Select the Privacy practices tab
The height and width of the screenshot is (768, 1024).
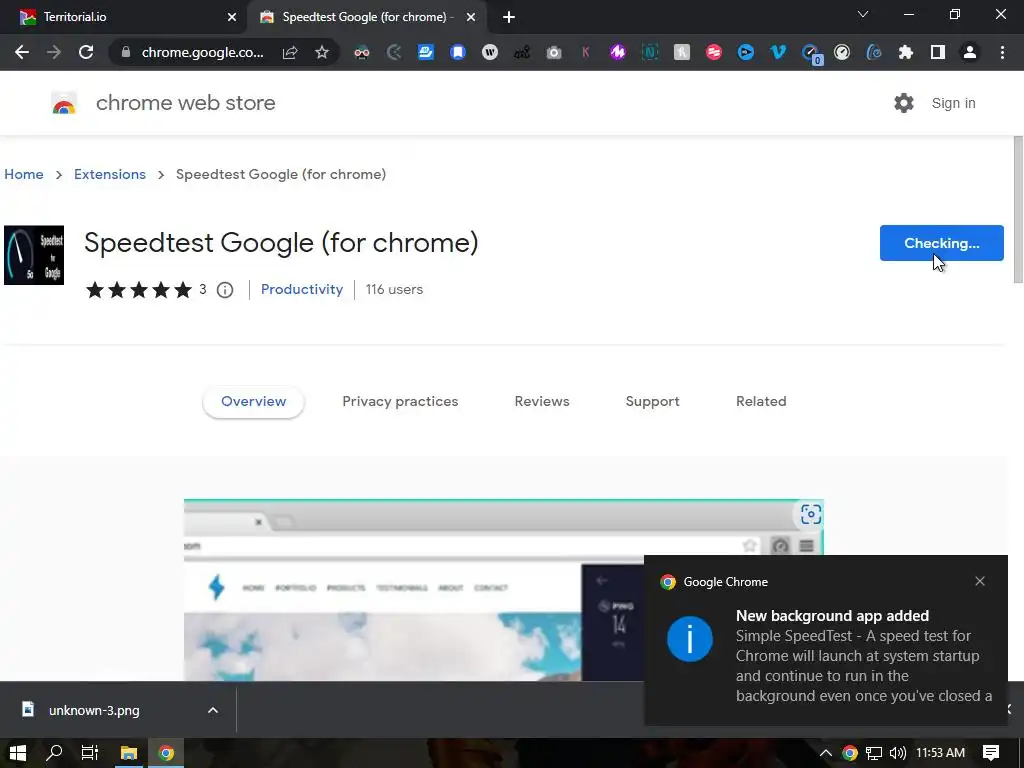pos(400,402)
